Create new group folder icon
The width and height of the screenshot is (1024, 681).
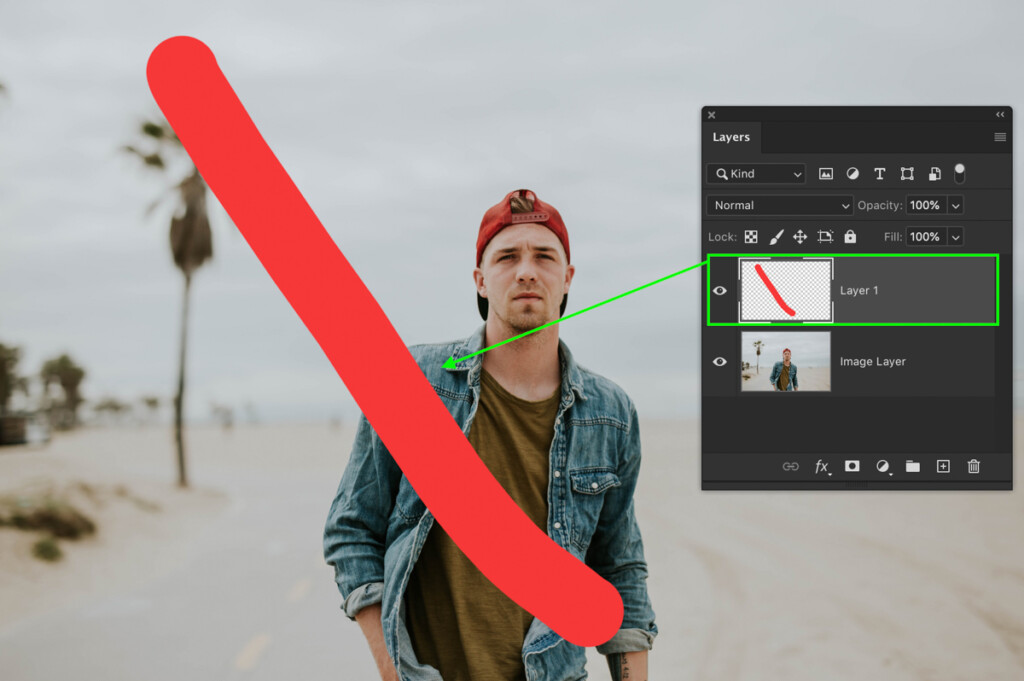[x=913, y=466]
